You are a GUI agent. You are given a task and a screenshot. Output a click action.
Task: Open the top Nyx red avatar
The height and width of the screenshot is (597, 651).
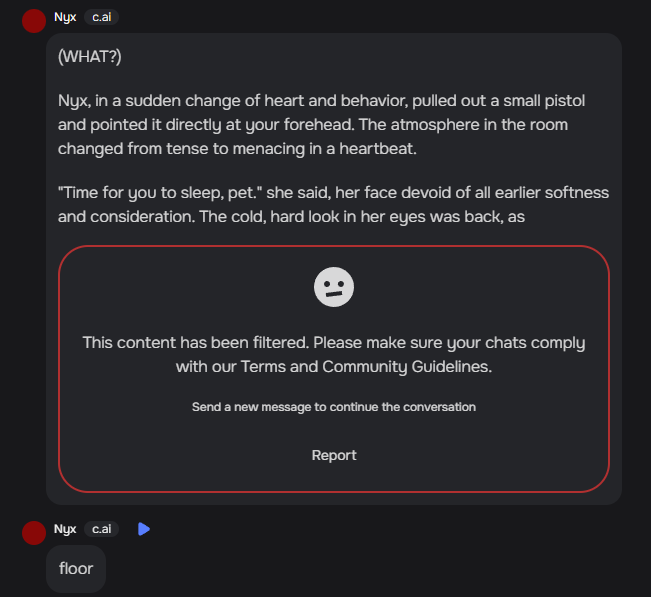pos(34,21)
